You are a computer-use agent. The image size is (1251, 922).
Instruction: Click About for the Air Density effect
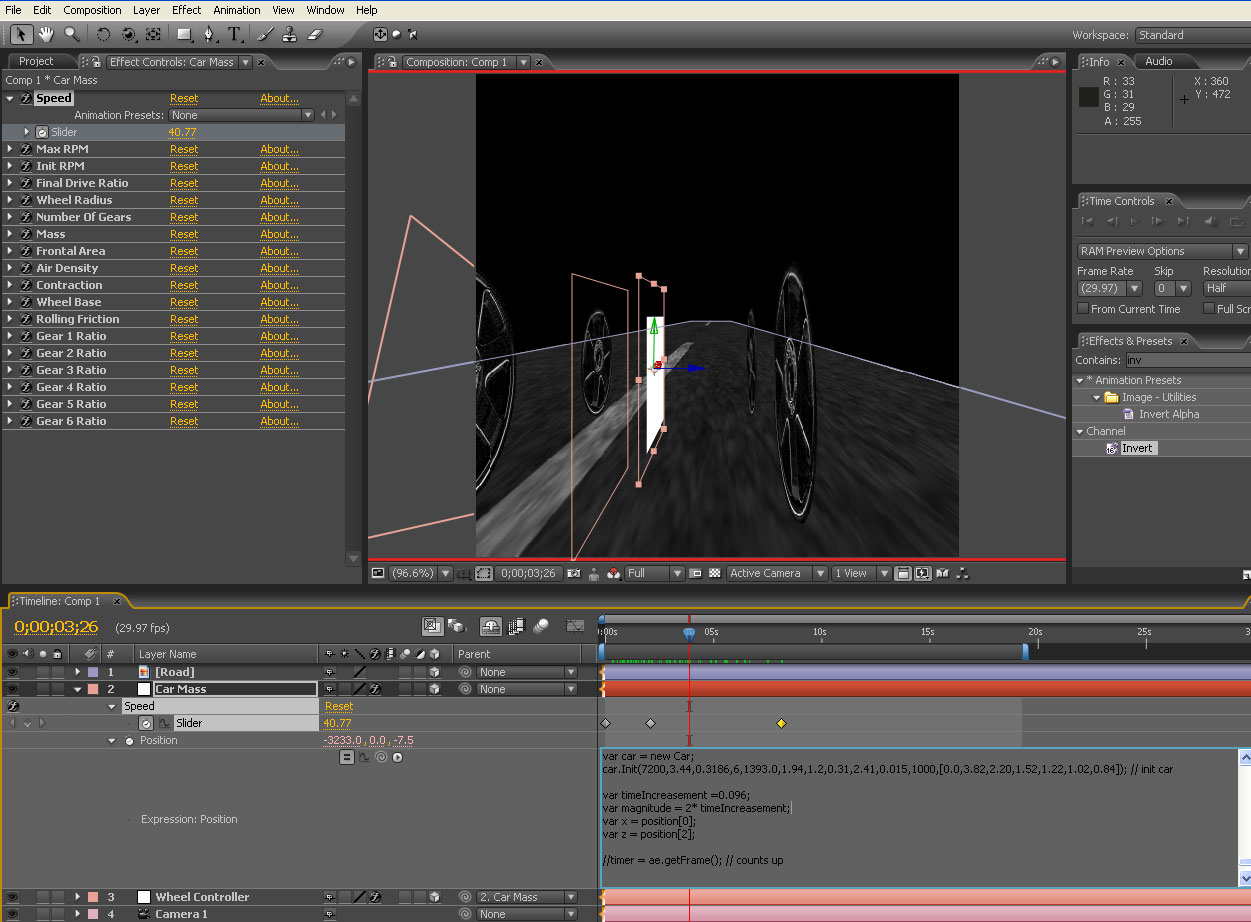(279, 268)
